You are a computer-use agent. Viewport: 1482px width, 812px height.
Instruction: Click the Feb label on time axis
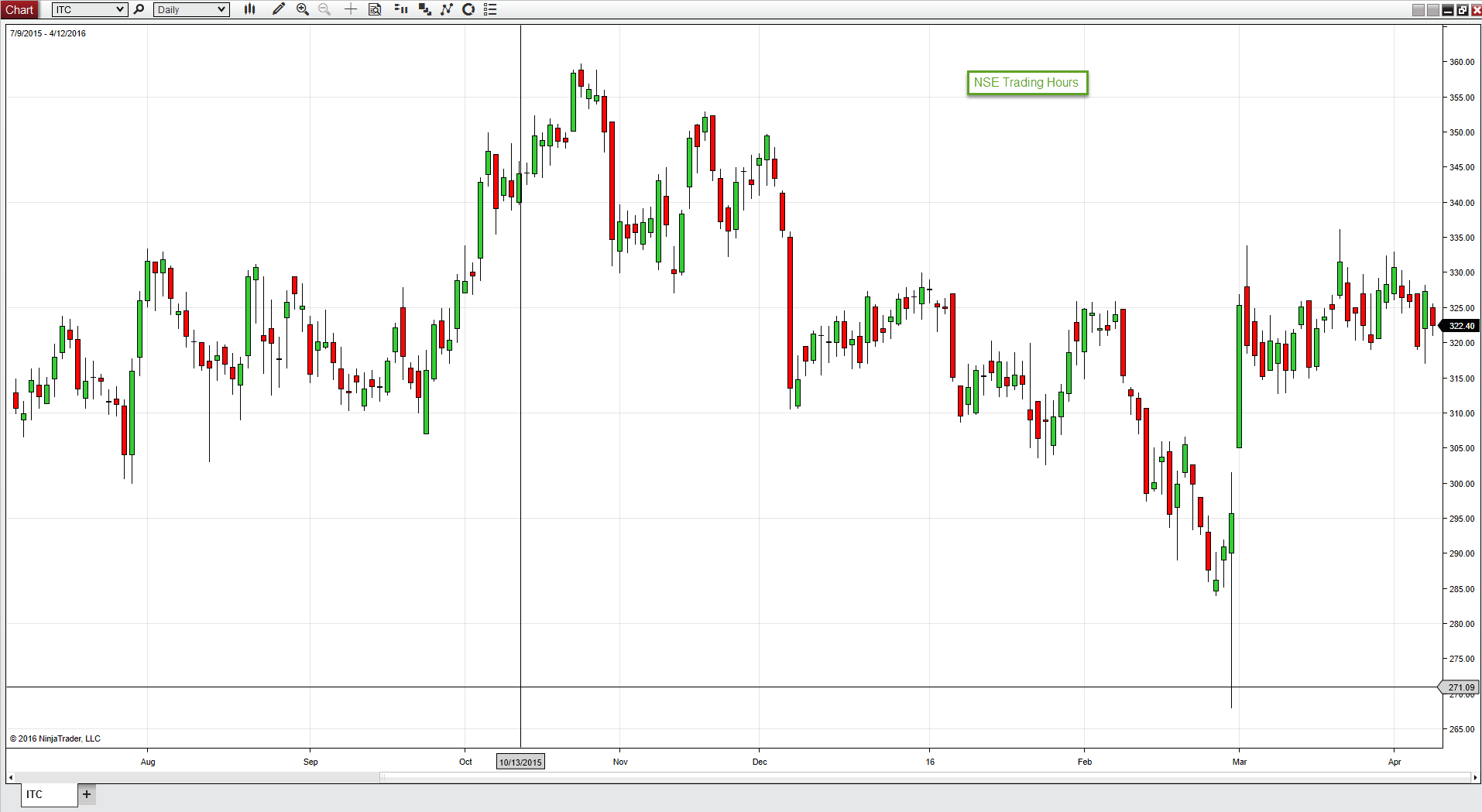(1085, 762)
